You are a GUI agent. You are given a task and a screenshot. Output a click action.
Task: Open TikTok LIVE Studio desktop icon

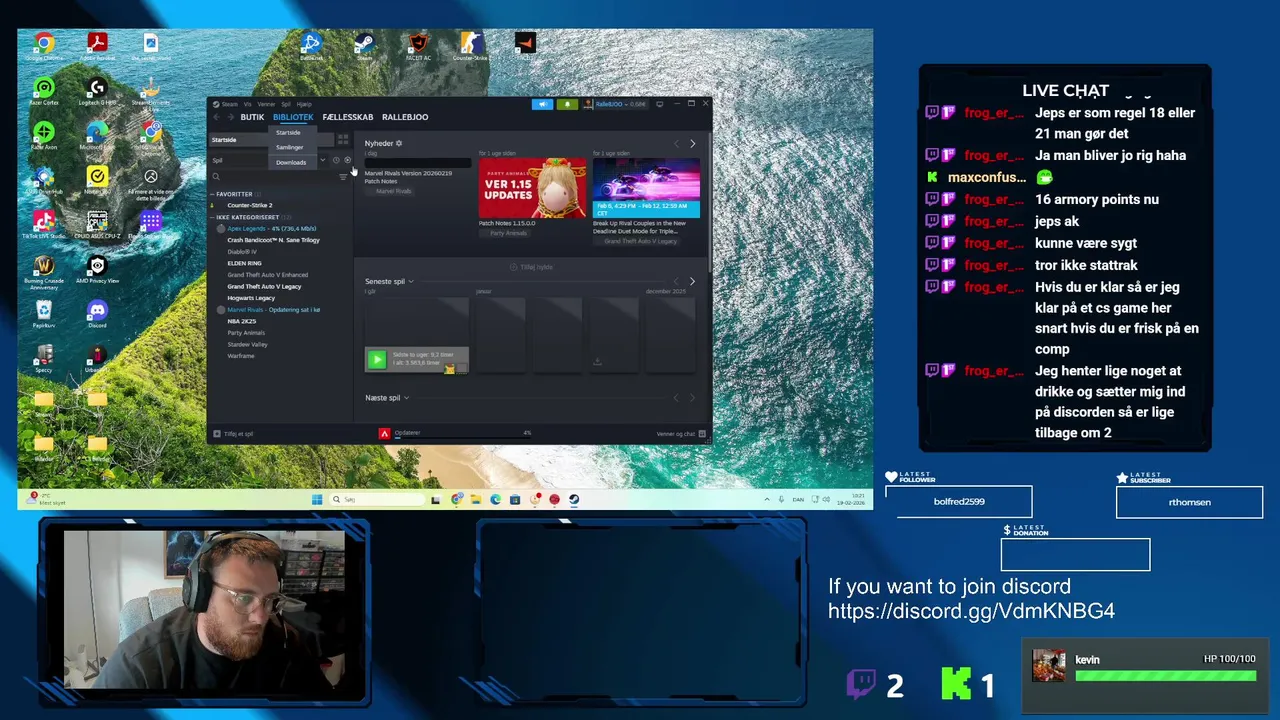[43, 221]
